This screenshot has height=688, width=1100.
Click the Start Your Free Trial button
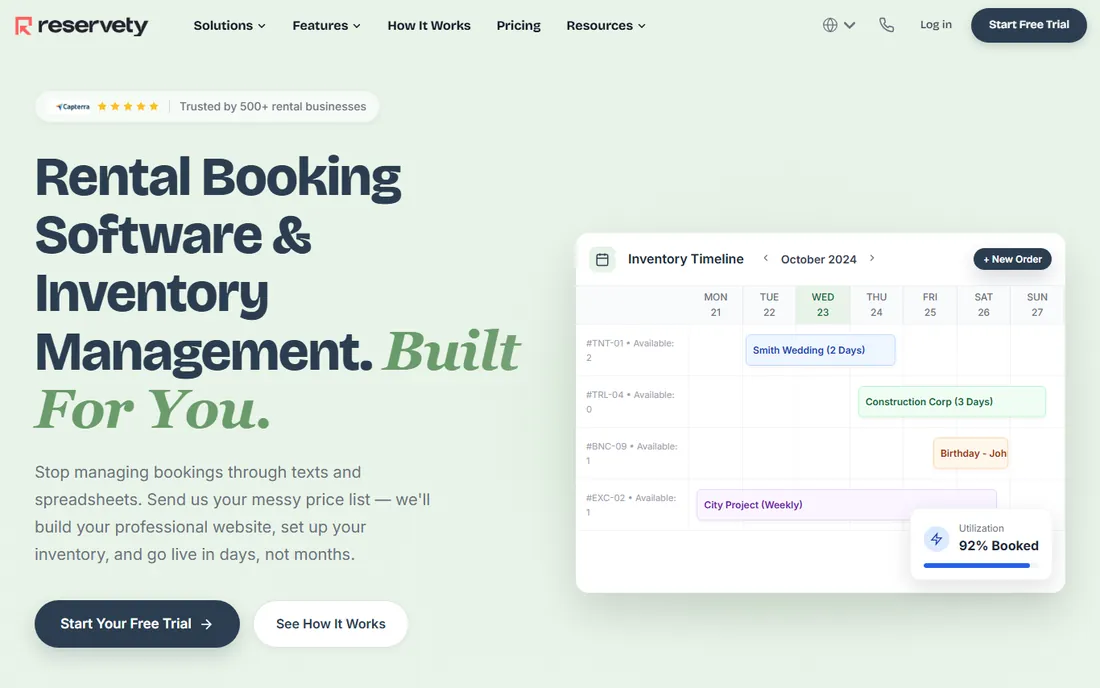click(x=137, y=623)
